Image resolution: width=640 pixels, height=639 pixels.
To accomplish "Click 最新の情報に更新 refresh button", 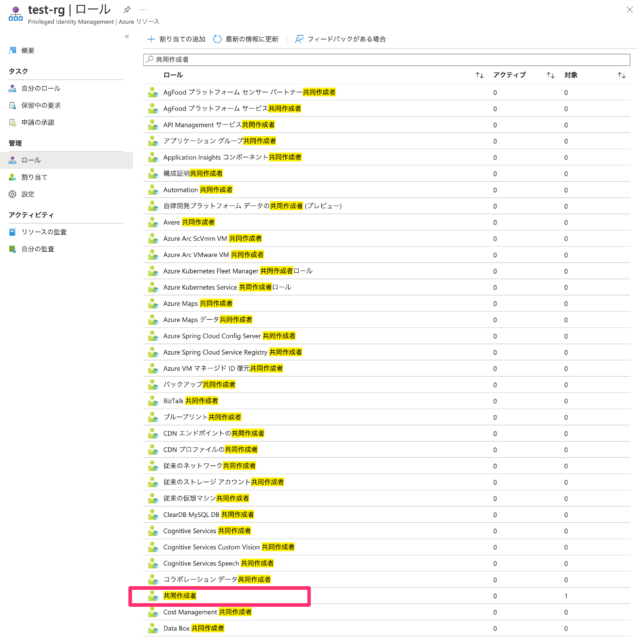I will (x=246, y=39).
